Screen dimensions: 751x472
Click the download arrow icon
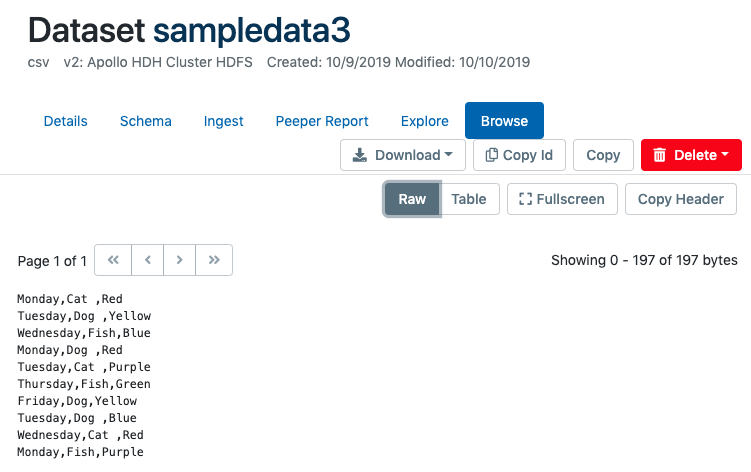click(x=360, y=155)
